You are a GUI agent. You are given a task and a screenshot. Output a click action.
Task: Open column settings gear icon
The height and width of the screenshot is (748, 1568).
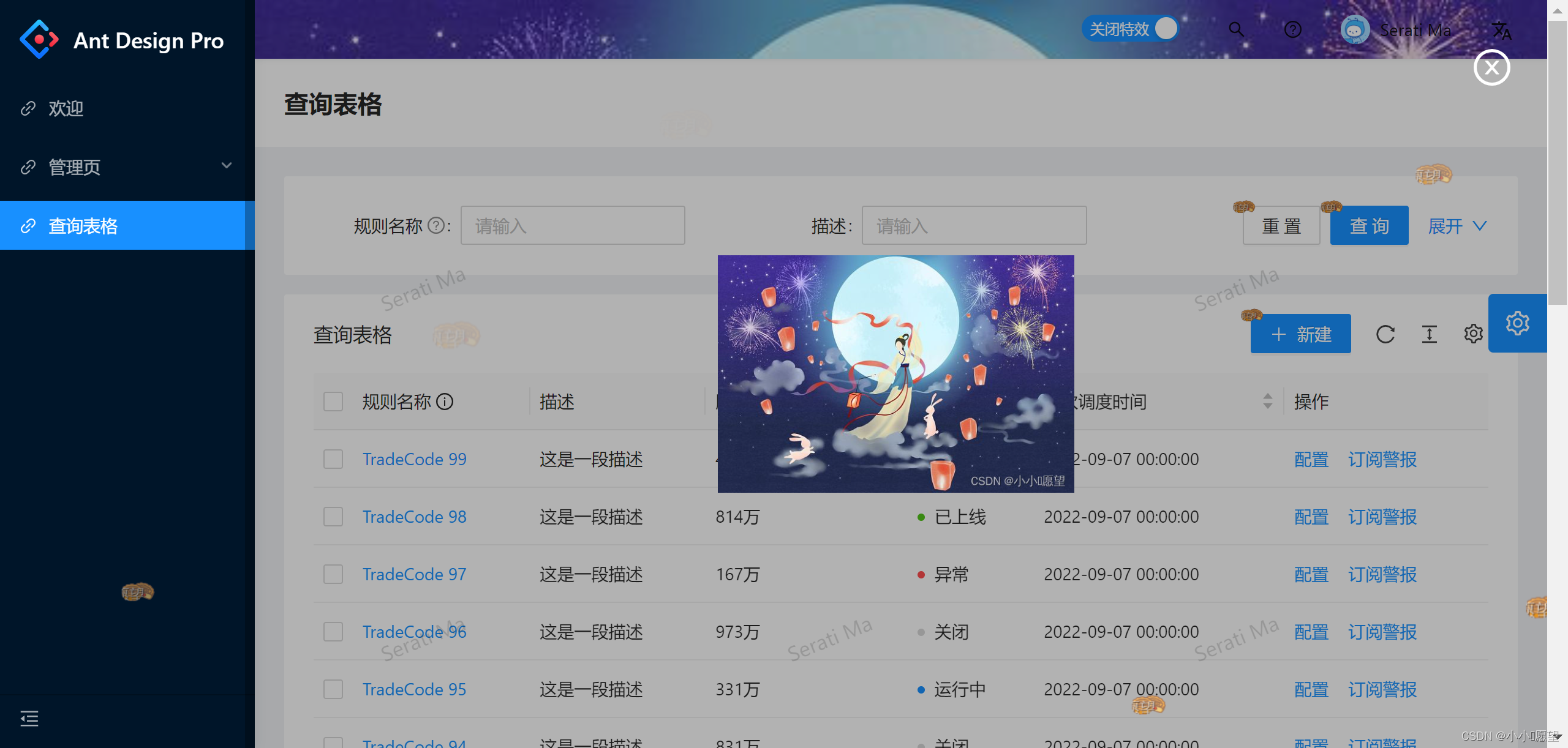[1473, 334]
